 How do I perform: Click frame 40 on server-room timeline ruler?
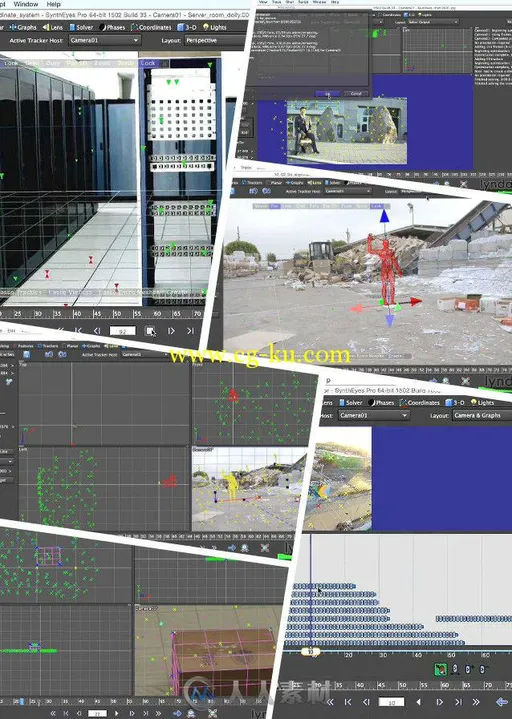pos(77,314)
